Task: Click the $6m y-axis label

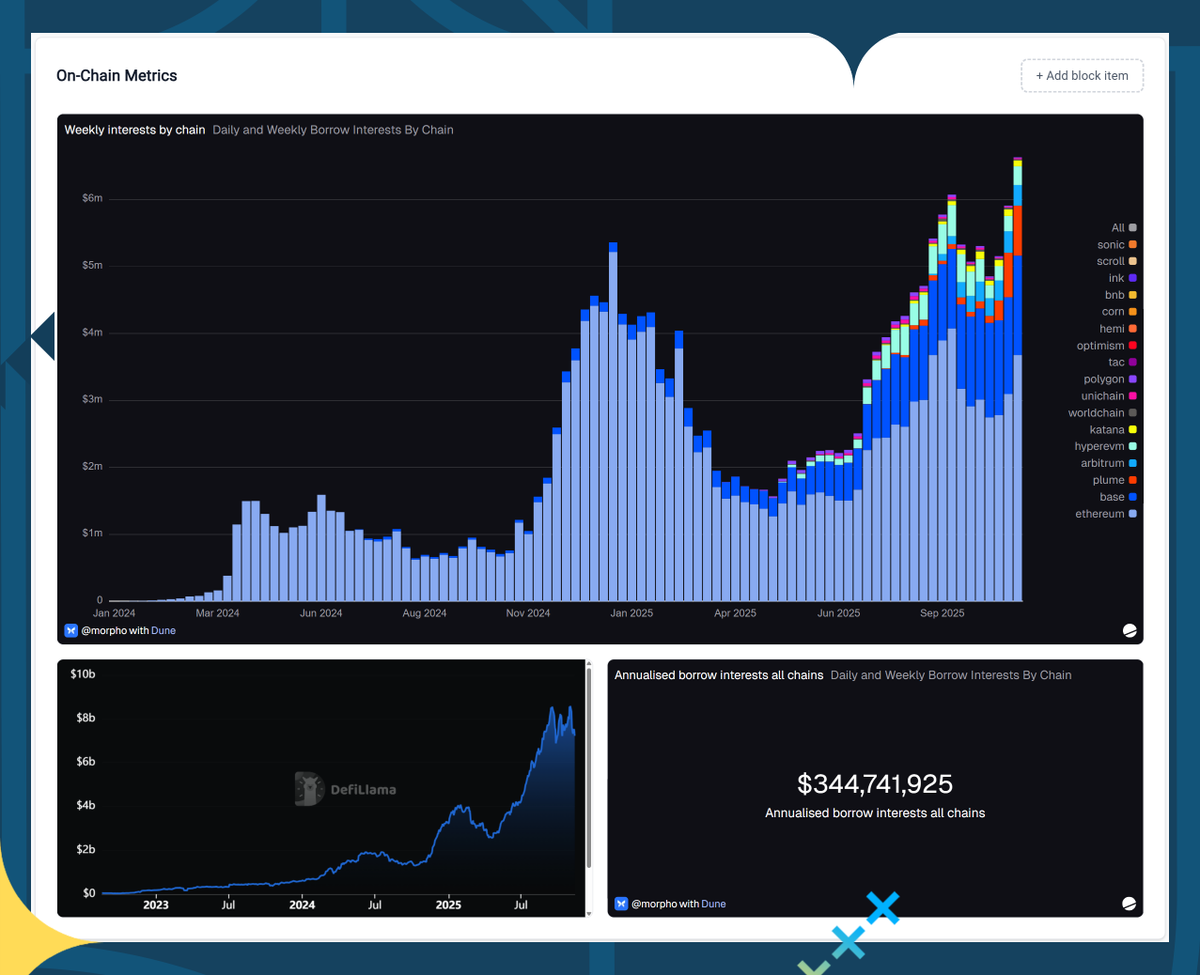Action: pos(92,199)
